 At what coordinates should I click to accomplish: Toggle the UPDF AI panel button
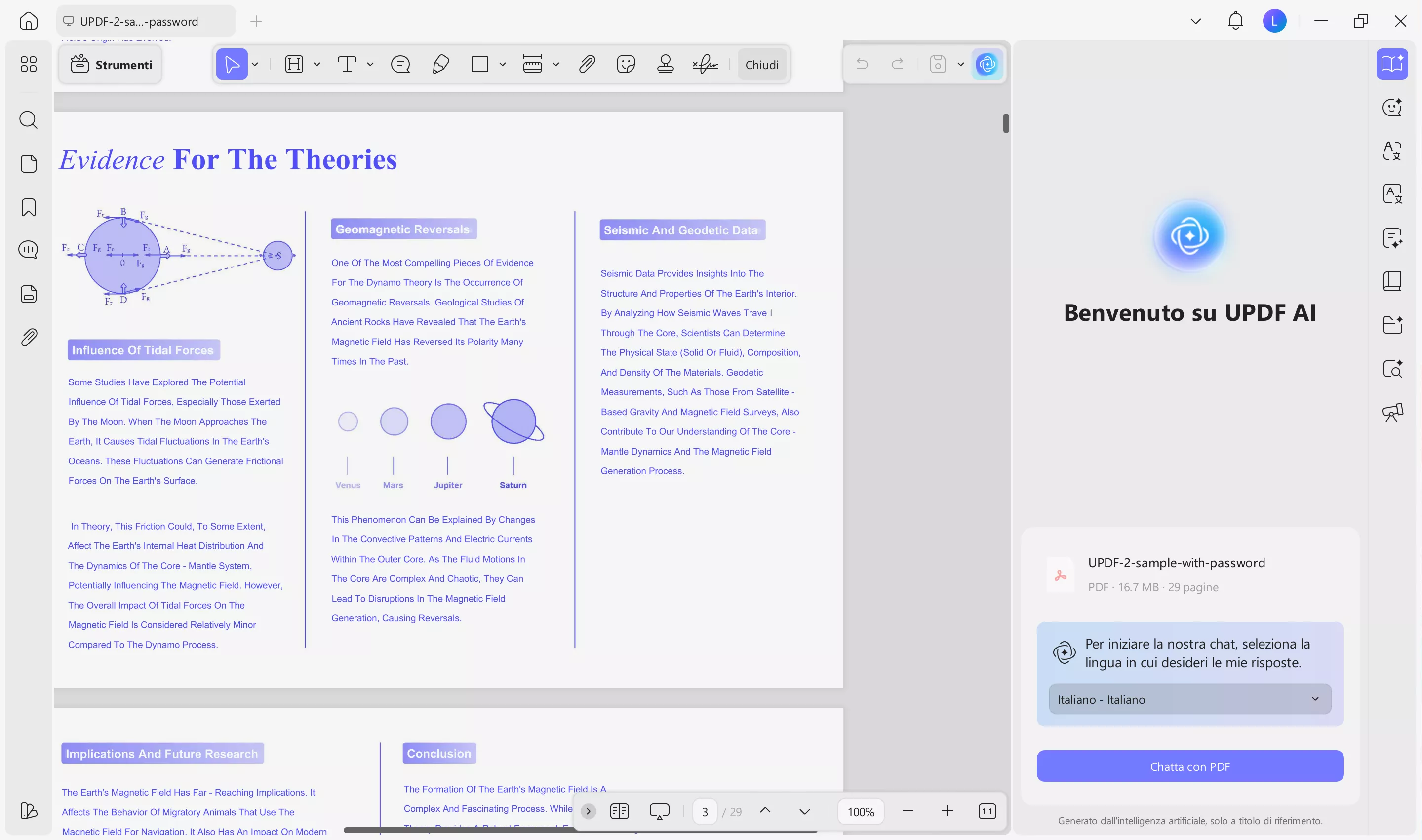click(987, 65)
